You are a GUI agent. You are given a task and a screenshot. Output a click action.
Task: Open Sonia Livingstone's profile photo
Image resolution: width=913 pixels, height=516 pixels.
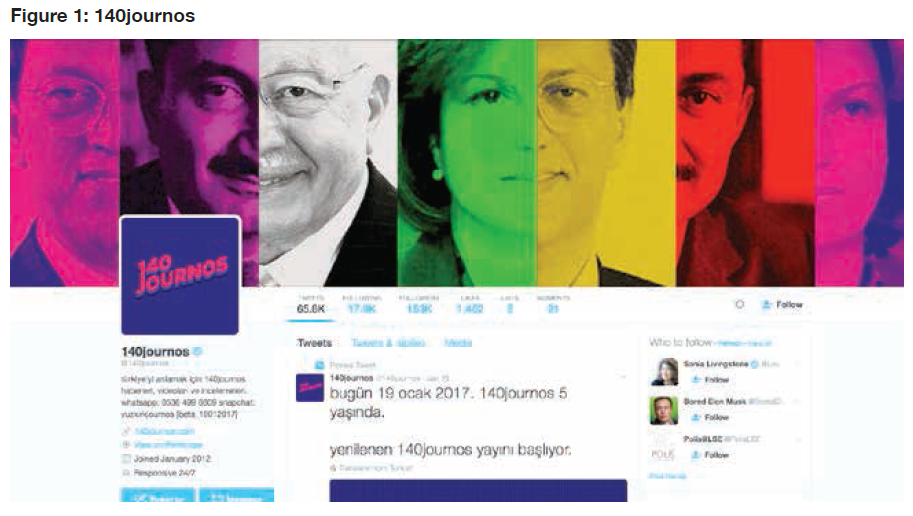pos(664,372)
